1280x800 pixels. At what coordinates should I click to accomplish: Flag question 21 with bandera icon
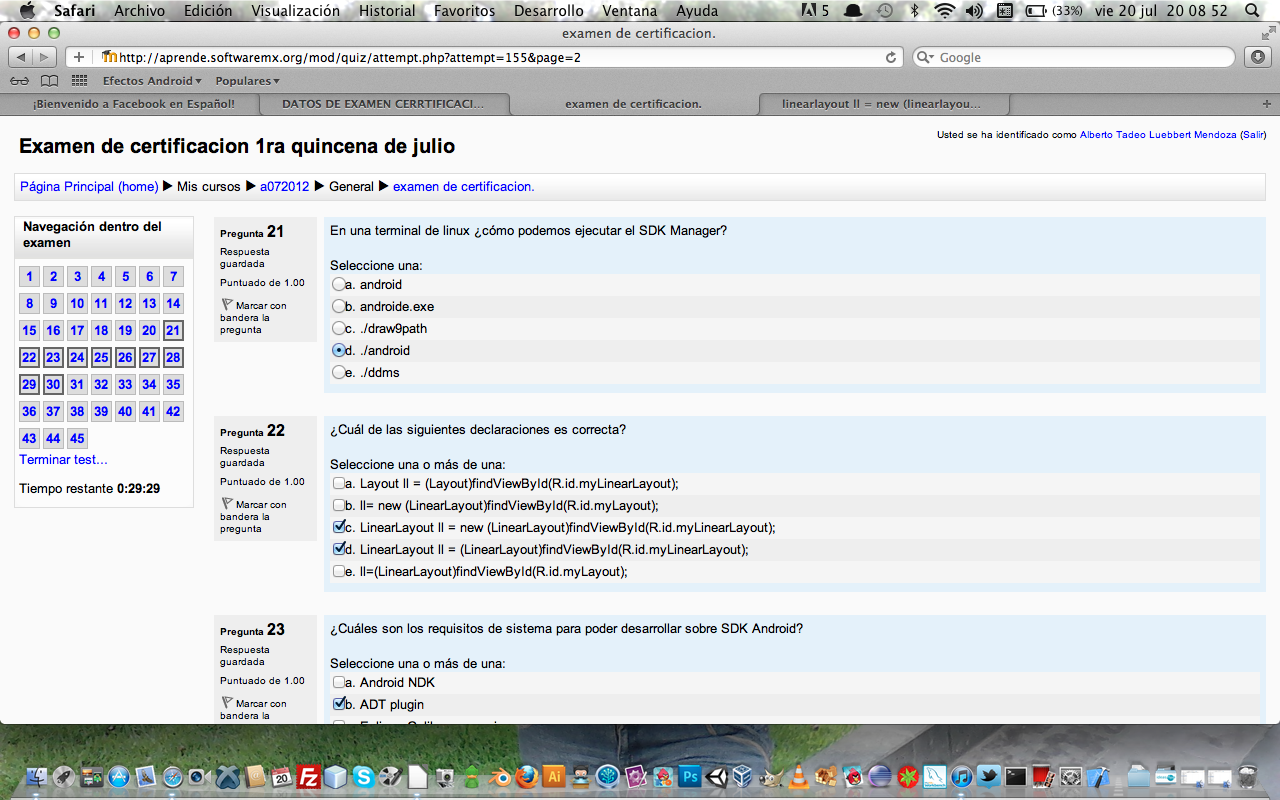coord(227,305)
